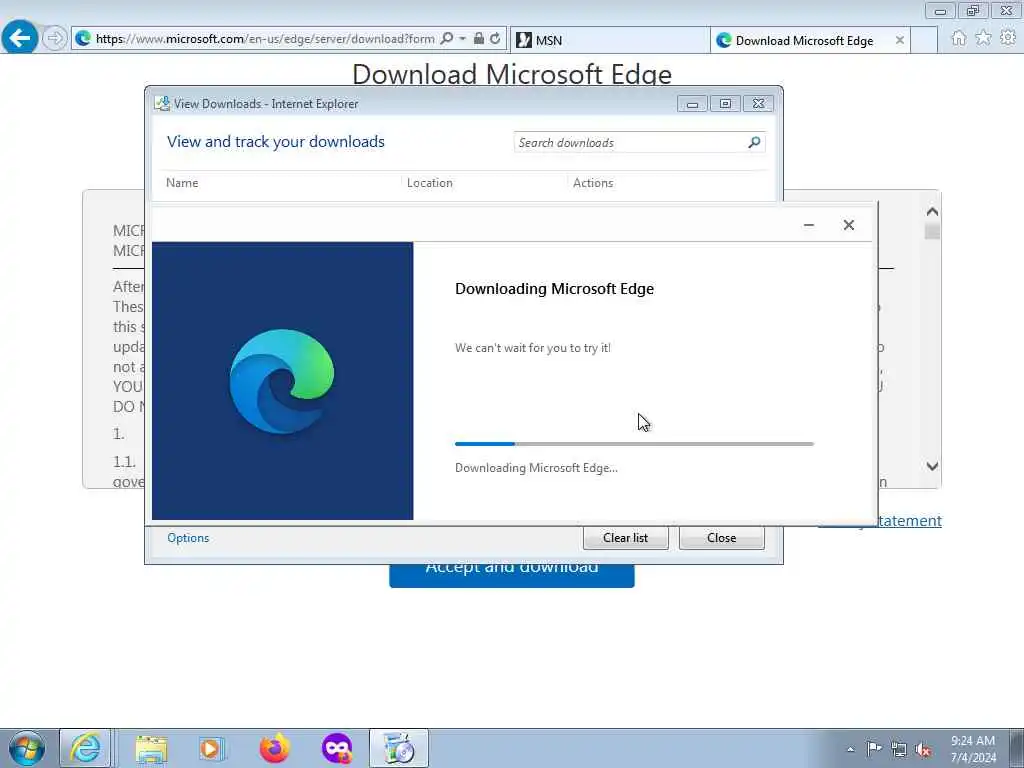
Task: Open the Internet Explorer Home icon
Action: (x=959, y=38)
